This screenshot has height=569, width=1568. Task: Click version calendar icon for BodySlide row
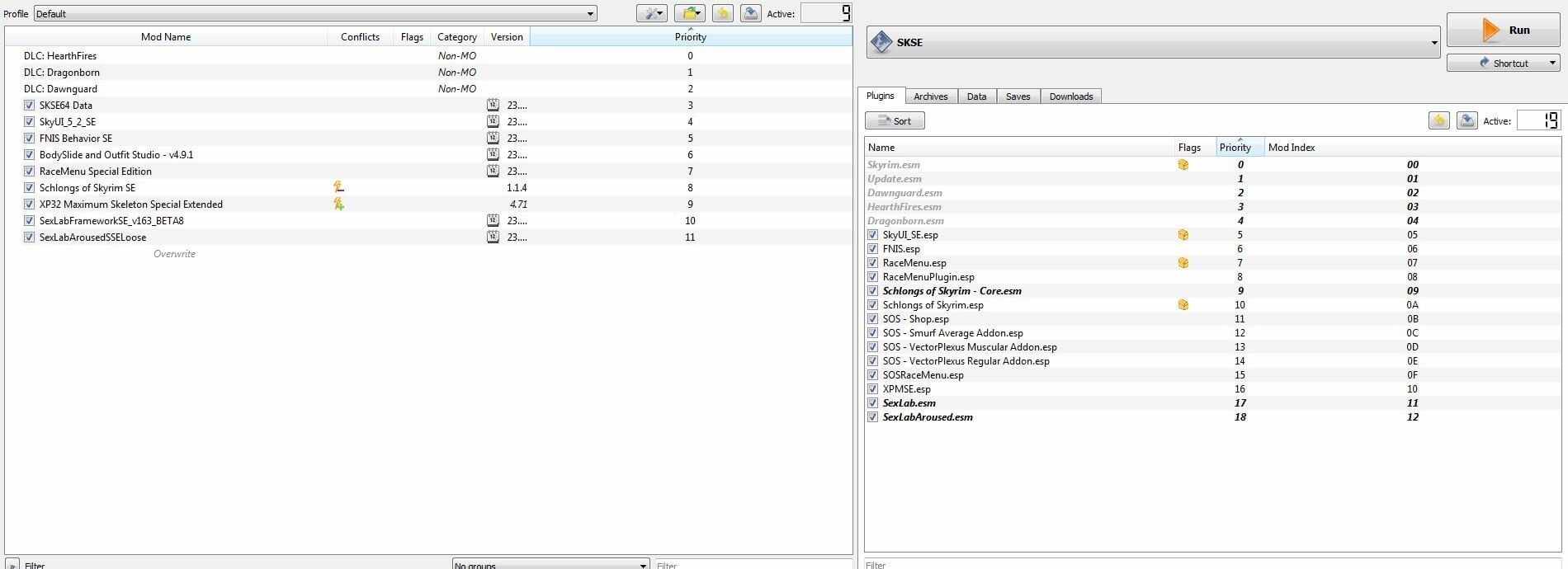coord(493,154)
